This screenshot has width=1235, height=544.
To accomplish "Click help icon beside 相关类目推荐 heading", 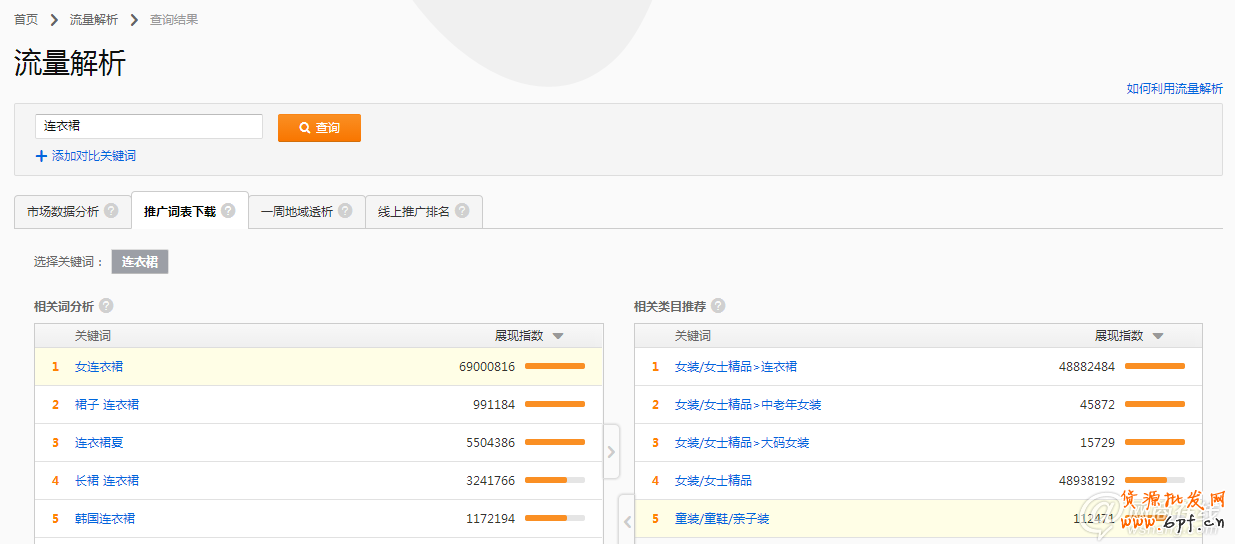I will point(718,306).
